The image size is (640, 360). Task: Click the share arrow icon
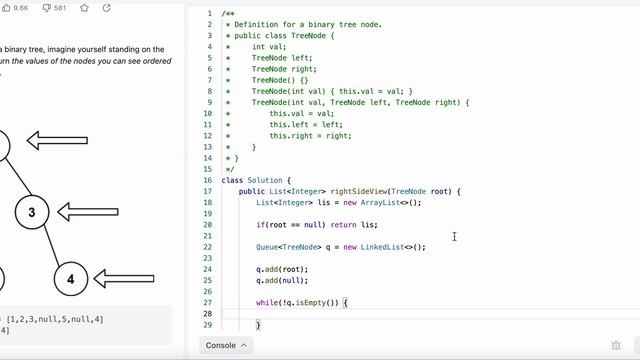pos(107,8)
